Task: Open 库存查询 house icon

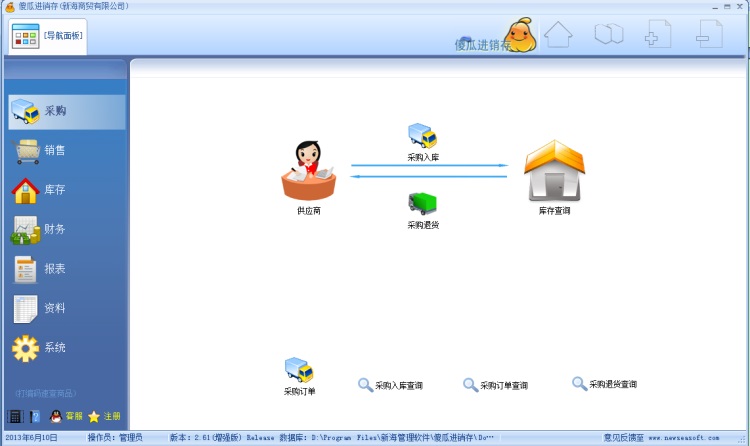Action: (554, 171)
